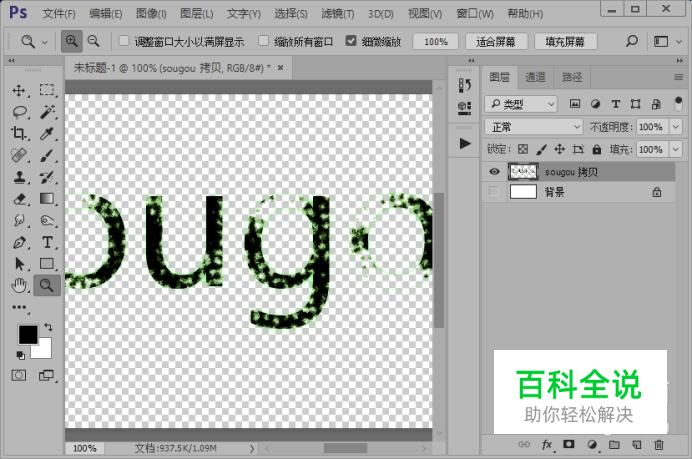Select the Eyedropper tool
Screen dimensions: 692x459
point(47,133)
